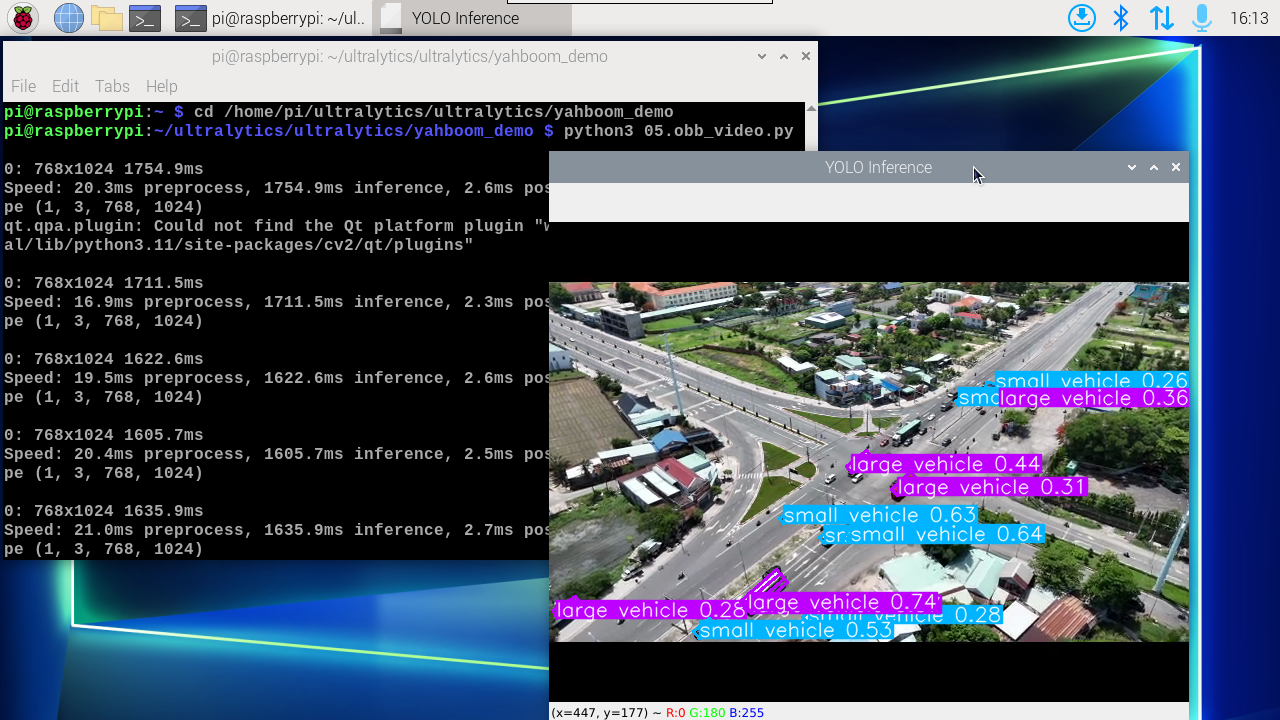Viewport: 1280px width, 720px height.
Task: Click the 'cd /home/pi/ultralytics' command line
Action: click(x=433, y=112)
